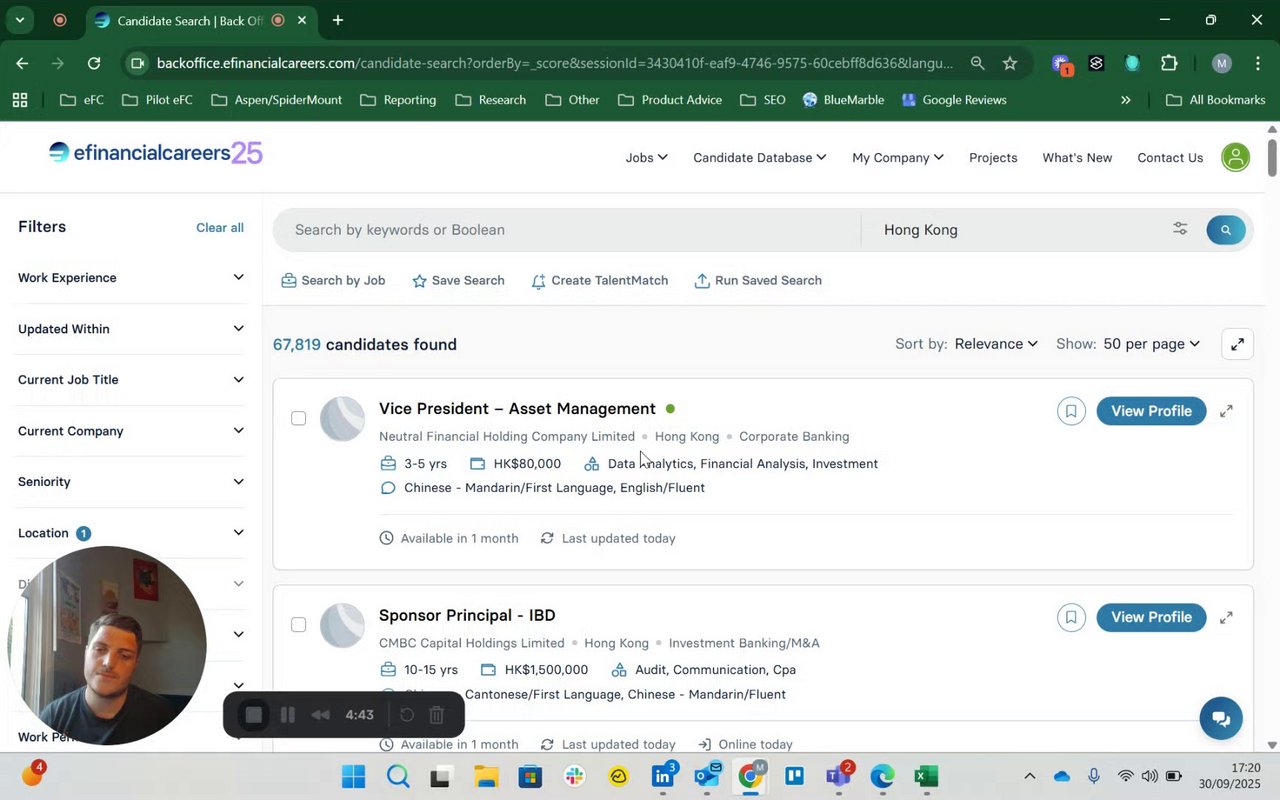This screenshot has height=800, width=1280.
Task: View Profile of Vice President candidate
Action: (1151, 411)
